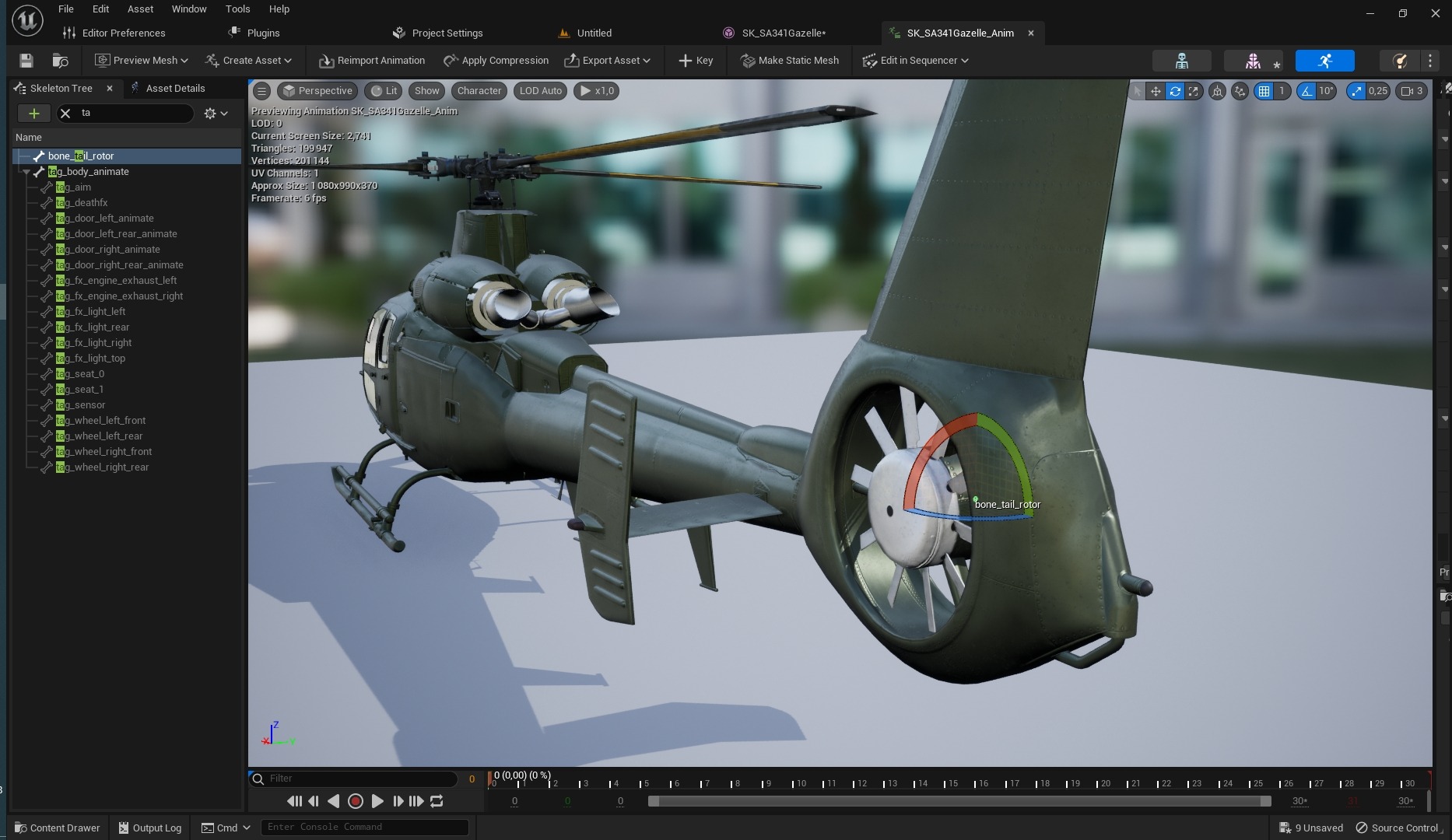The width and height of the screenshot is (1452, 840).
Task: Click the Browse to asset icon
Action: click(60, 61)
